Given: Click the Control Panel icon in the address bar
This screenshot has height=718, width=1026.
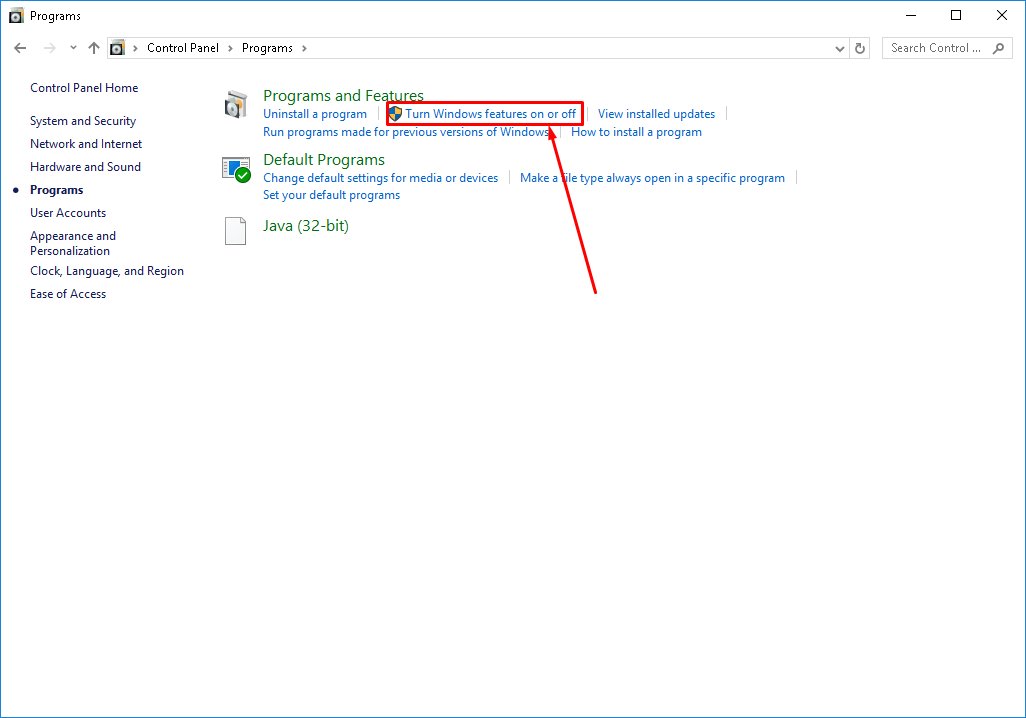Looking at the screenshot, I should pyautogui.click(x=117, y=48).
